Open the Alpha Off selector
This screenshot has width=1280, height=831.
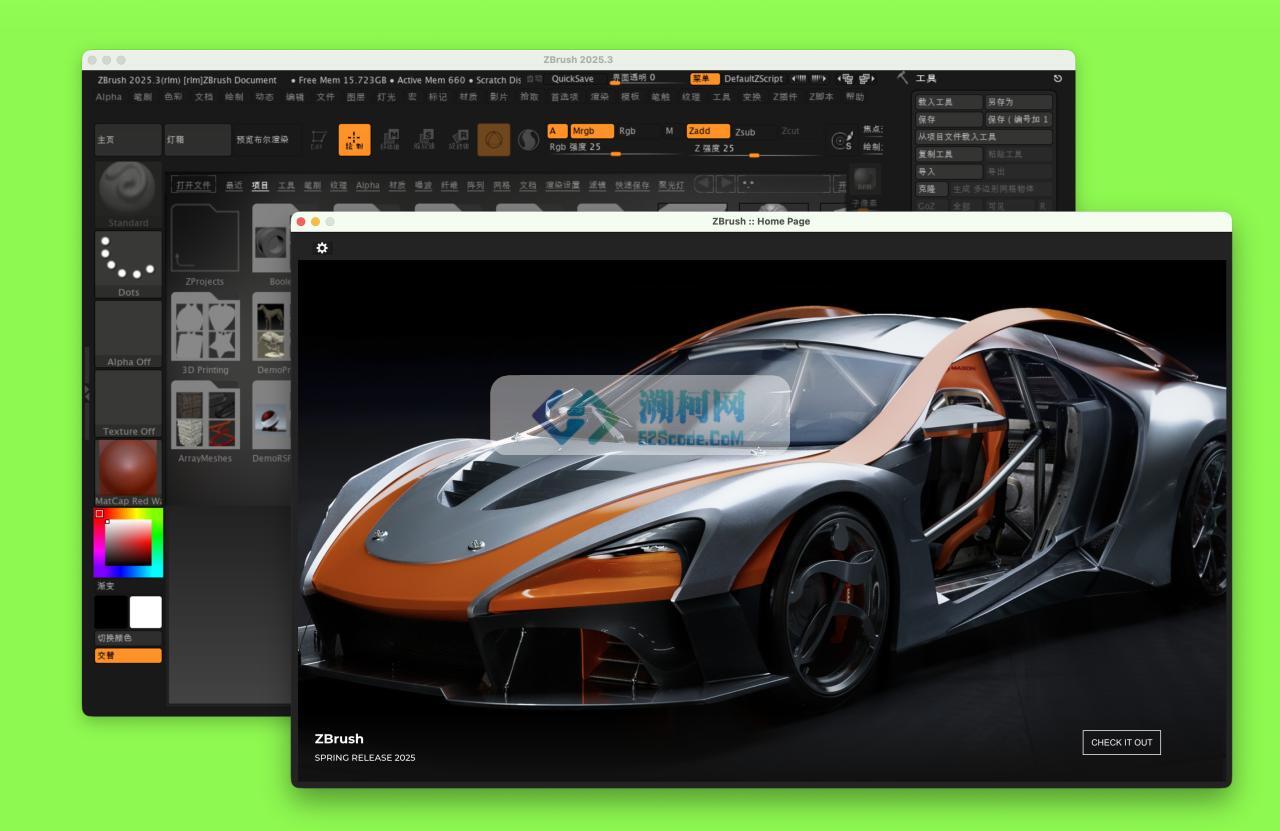tap(128, 334)
